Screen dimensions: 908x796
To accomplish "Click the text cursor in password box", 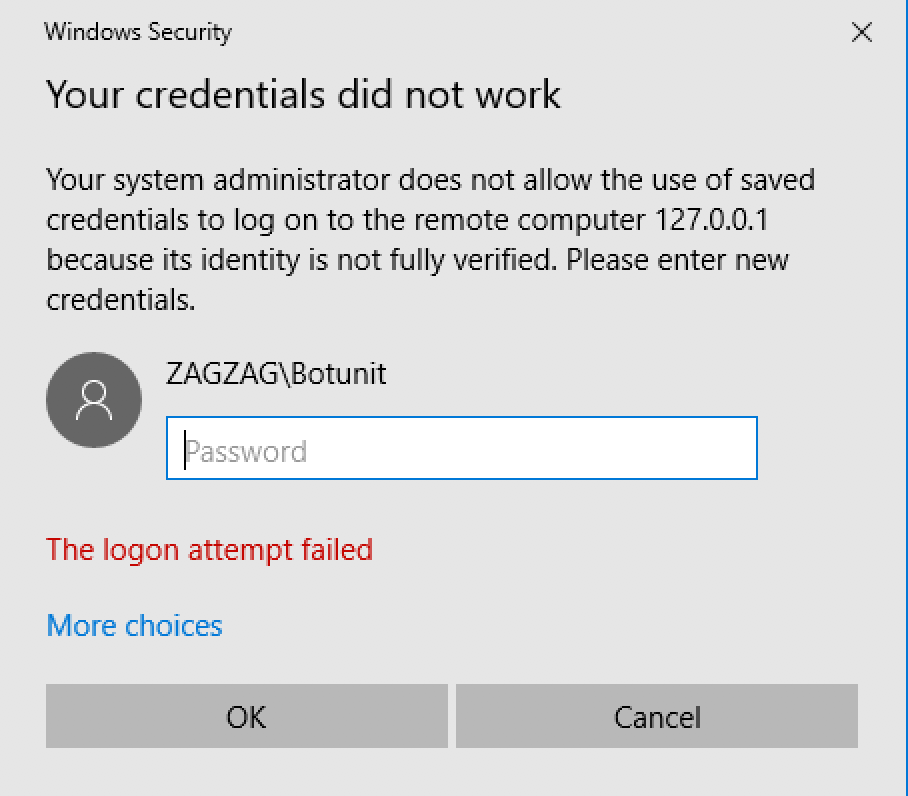I will (x=185, y=449).
